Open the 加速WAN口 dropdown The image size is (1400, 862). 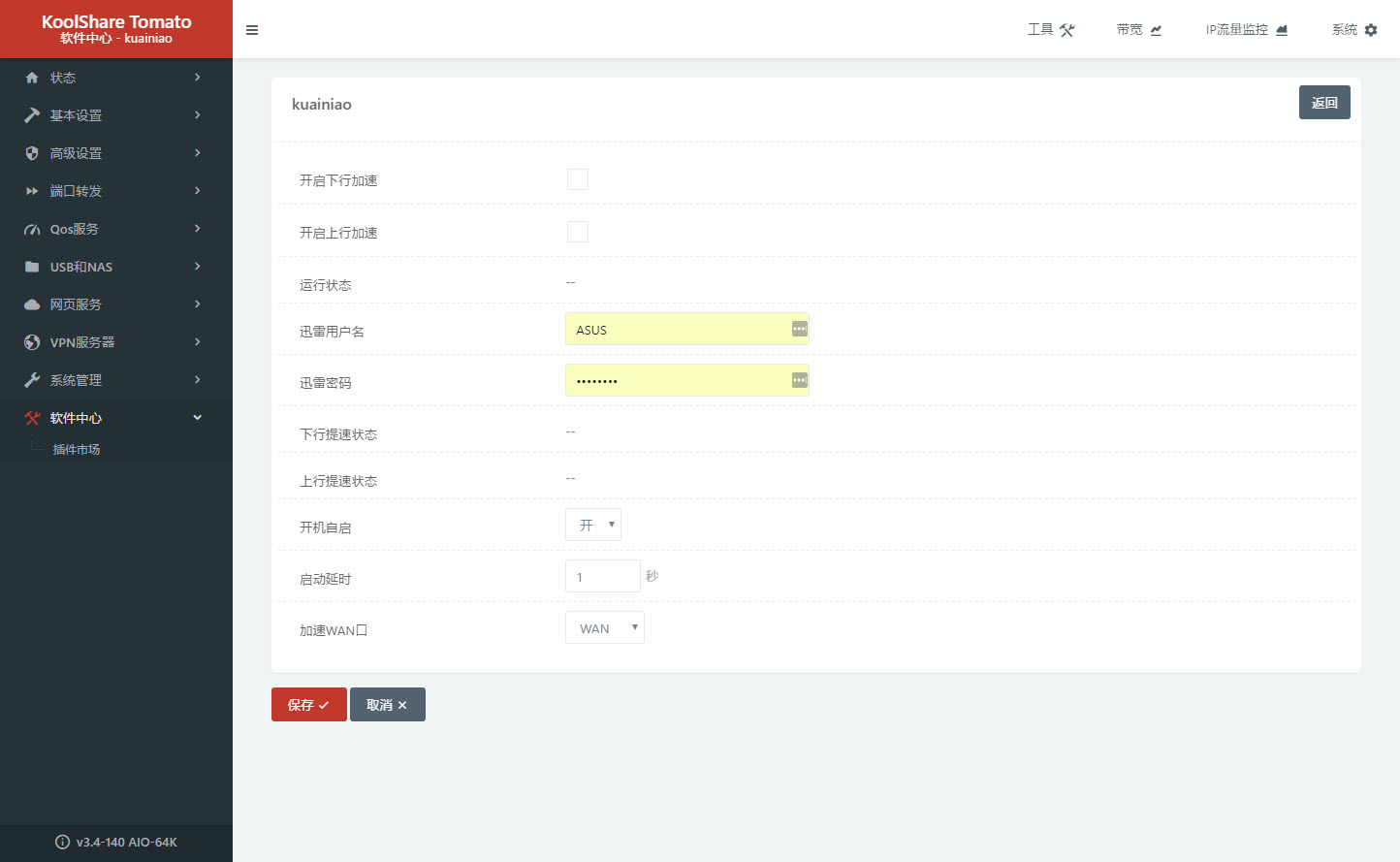(605, 628)
